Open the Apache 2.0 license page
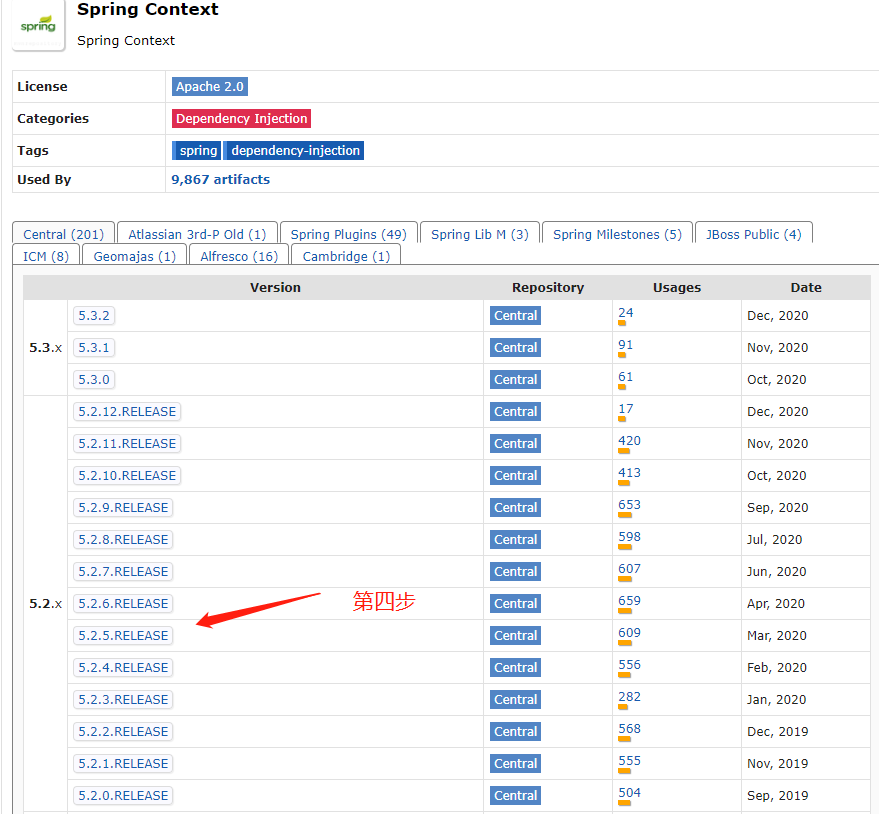This screenshot has width=879, height=814. [x=209, y=86]
